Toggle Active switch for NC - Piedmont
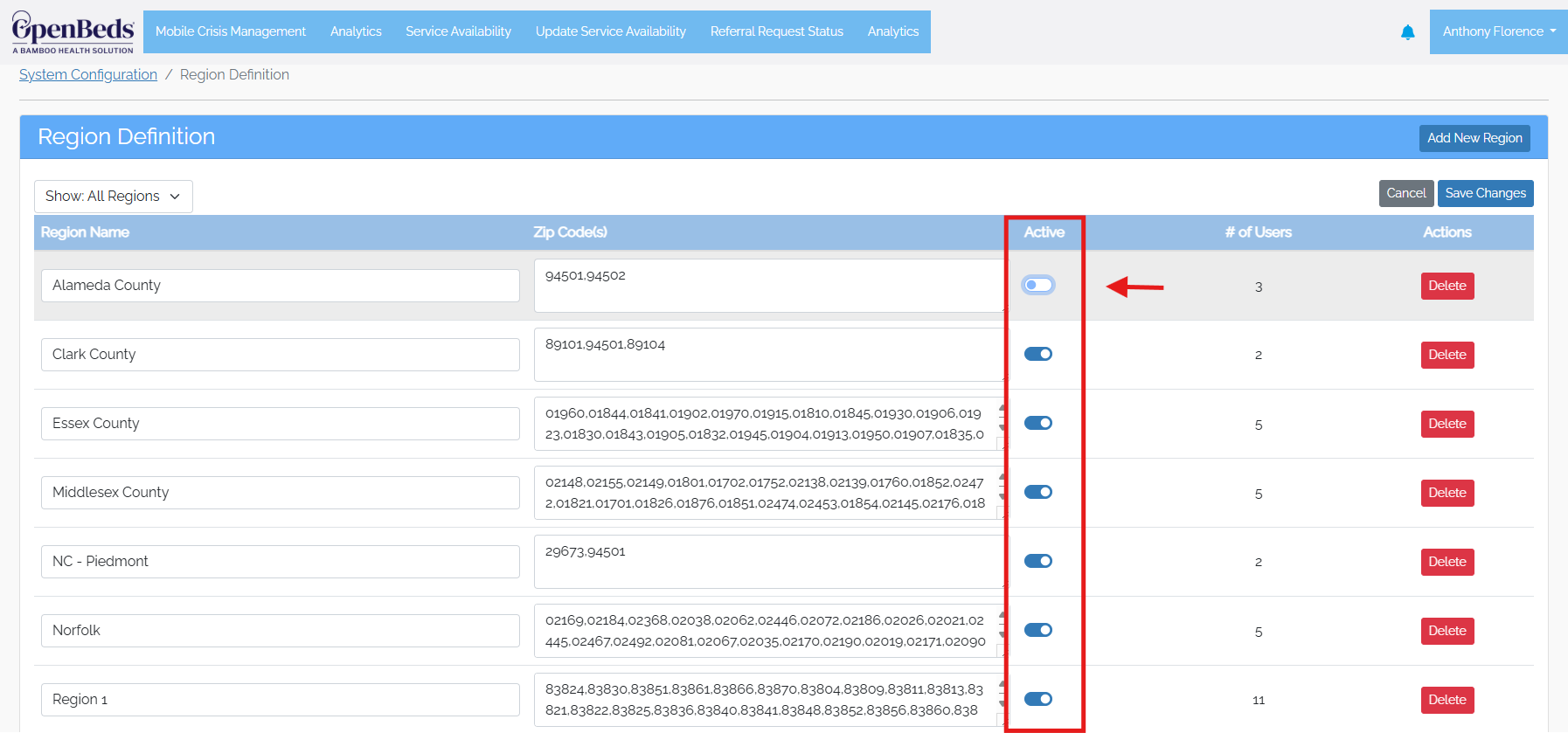1568x733 pixels. [1038, 561]
